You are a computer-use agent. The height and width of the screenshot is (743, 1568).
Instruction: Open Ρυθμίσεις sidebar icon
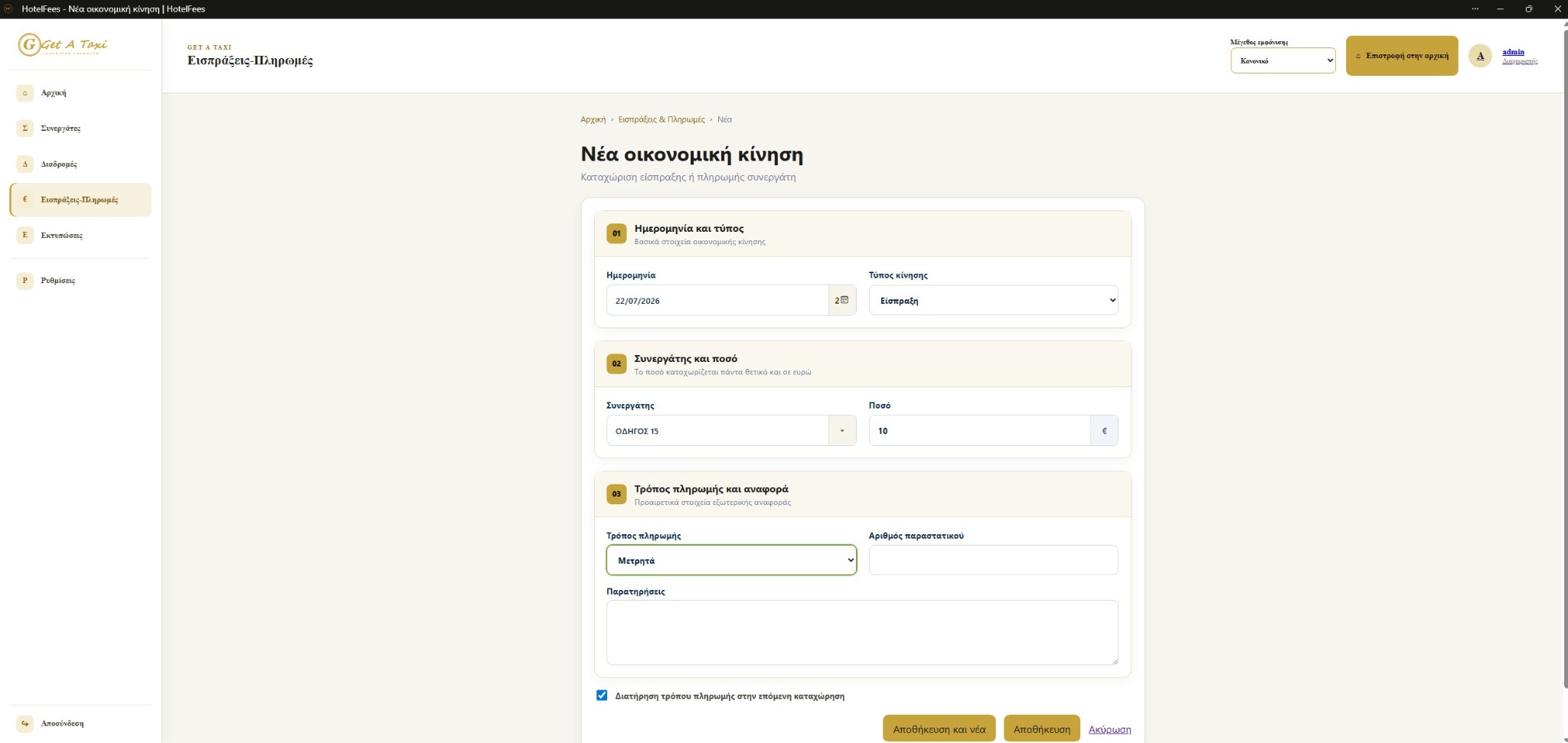click(24, 280)
